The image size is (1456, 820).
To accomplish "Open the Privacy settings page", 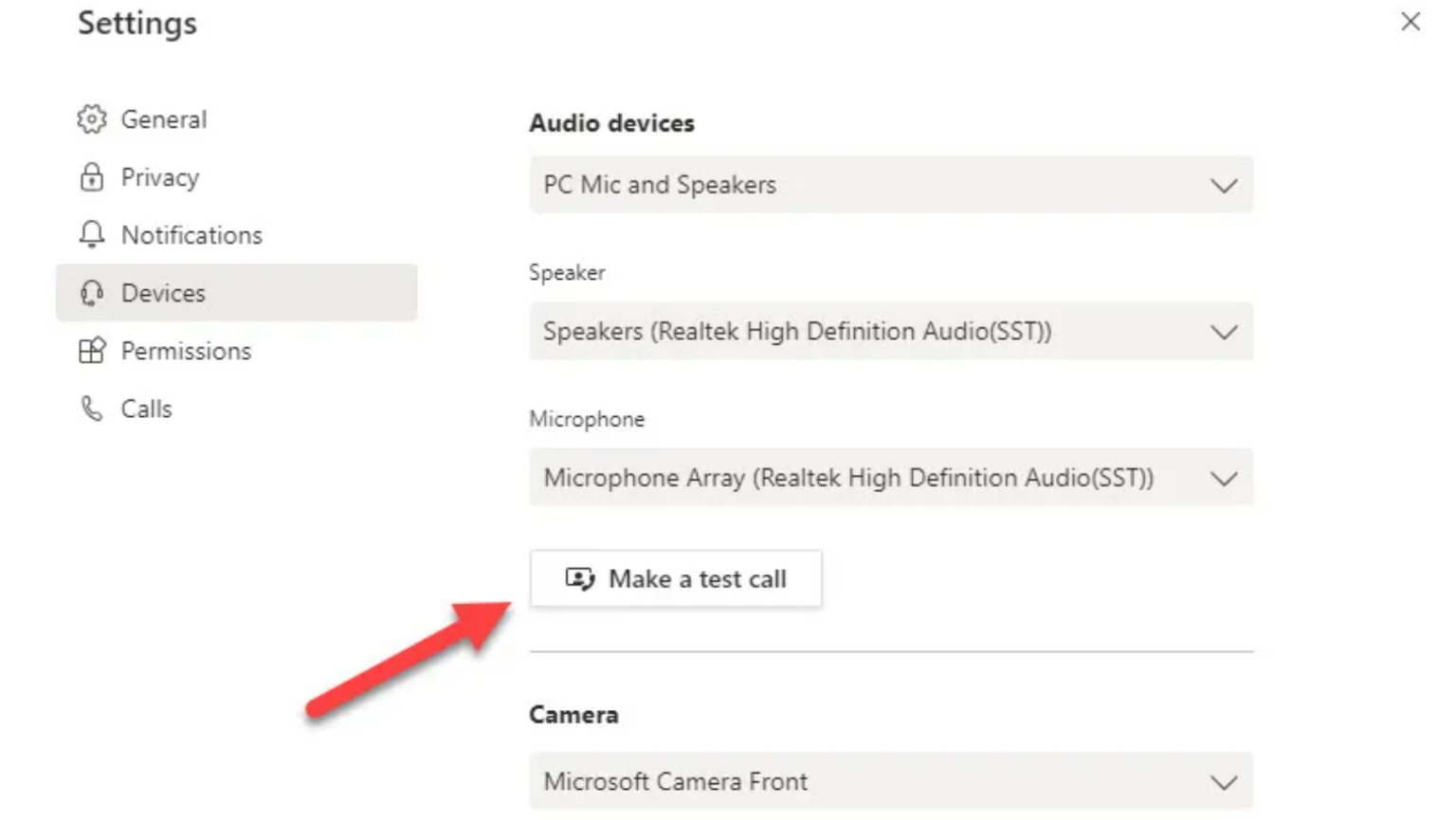I will (x=160, y=177).
